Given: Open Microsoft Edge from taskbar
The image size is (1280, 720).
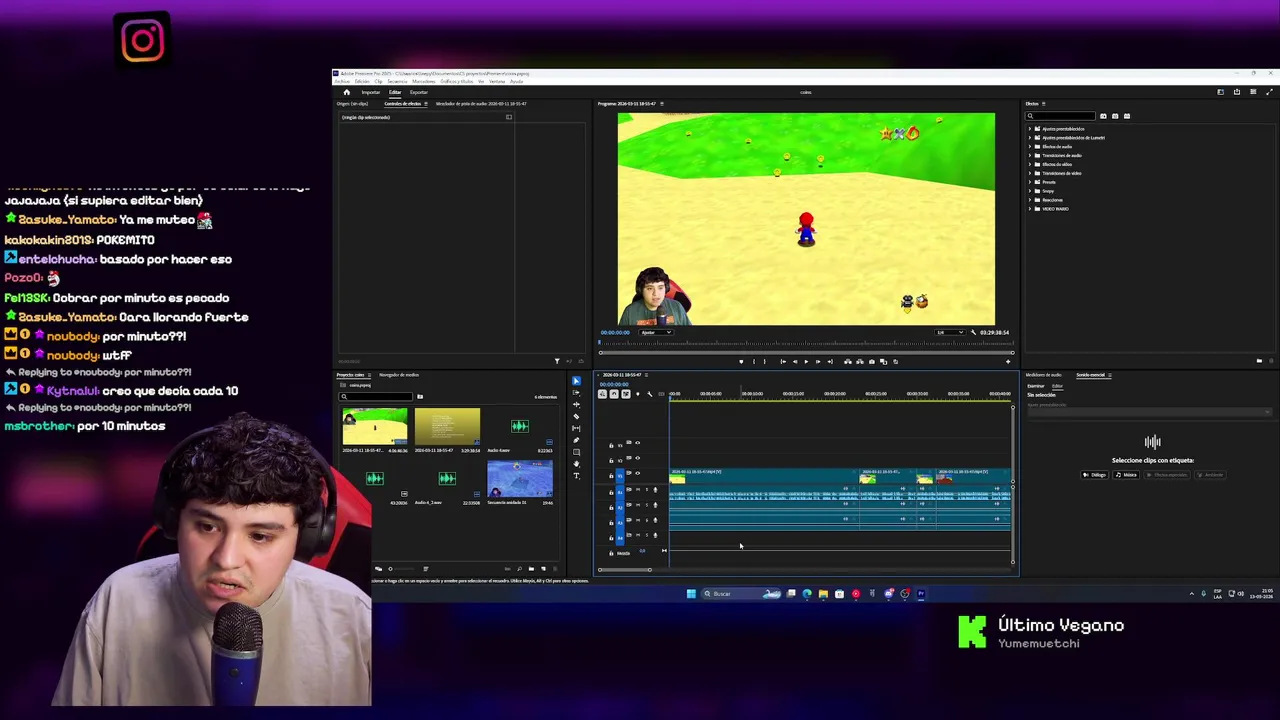Looking at the screenshot, I should click(807, 593).
